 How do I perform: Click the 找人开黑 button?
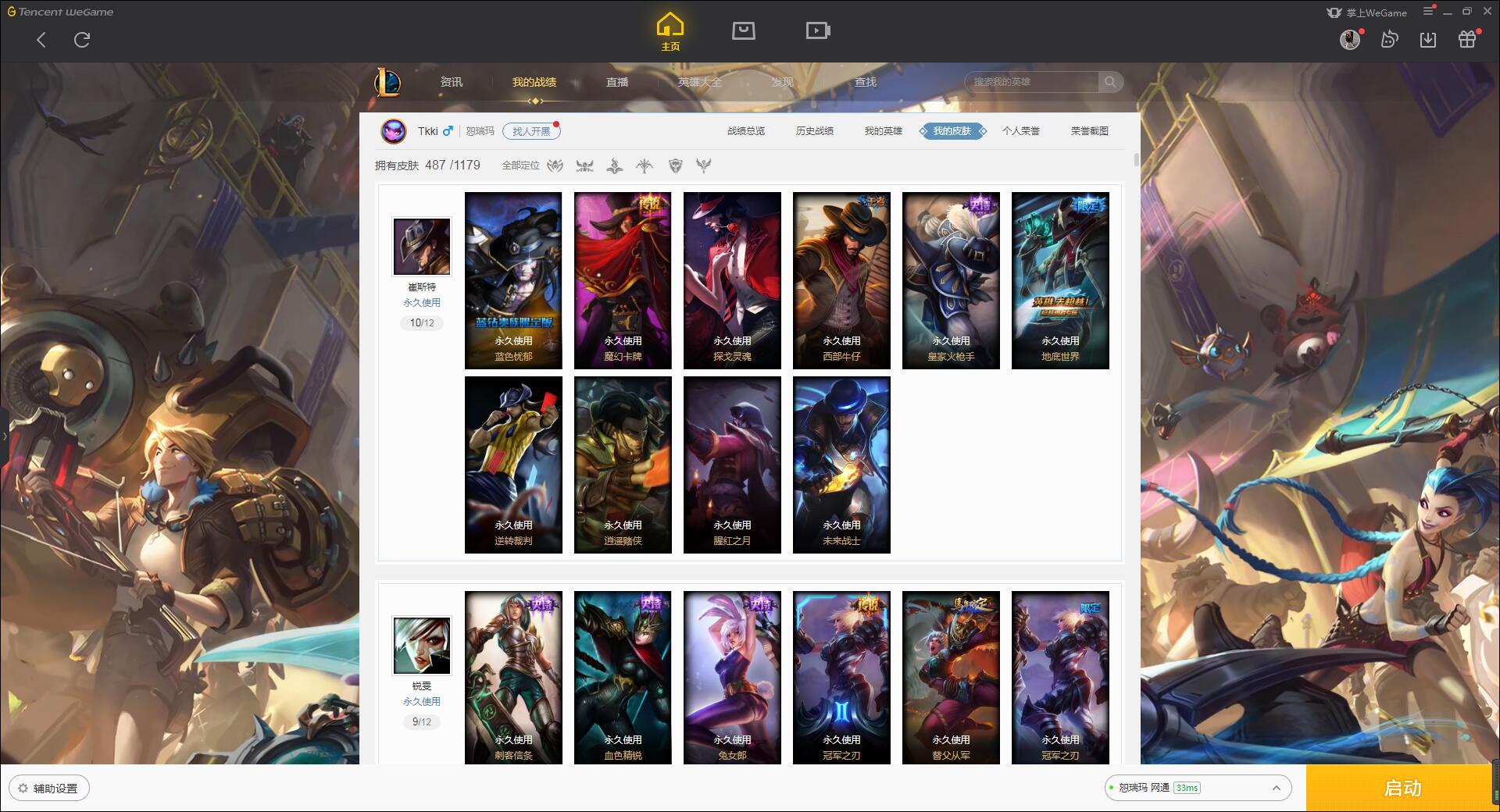click(x=531, y=131)
